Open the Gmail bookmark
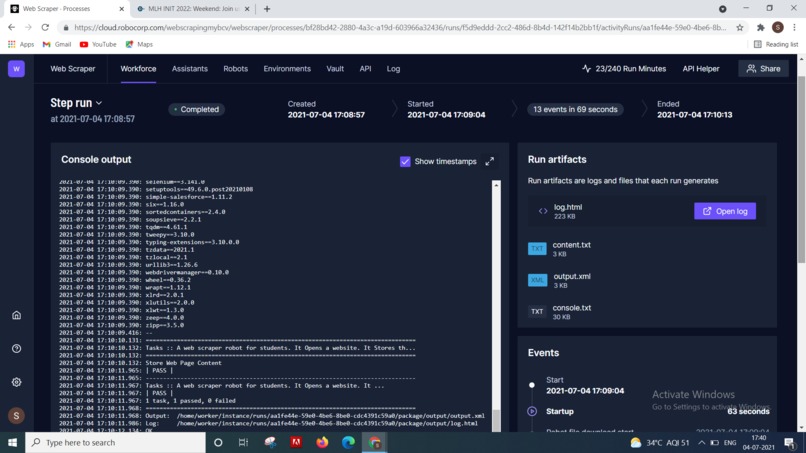 click(x=57, y=44)
